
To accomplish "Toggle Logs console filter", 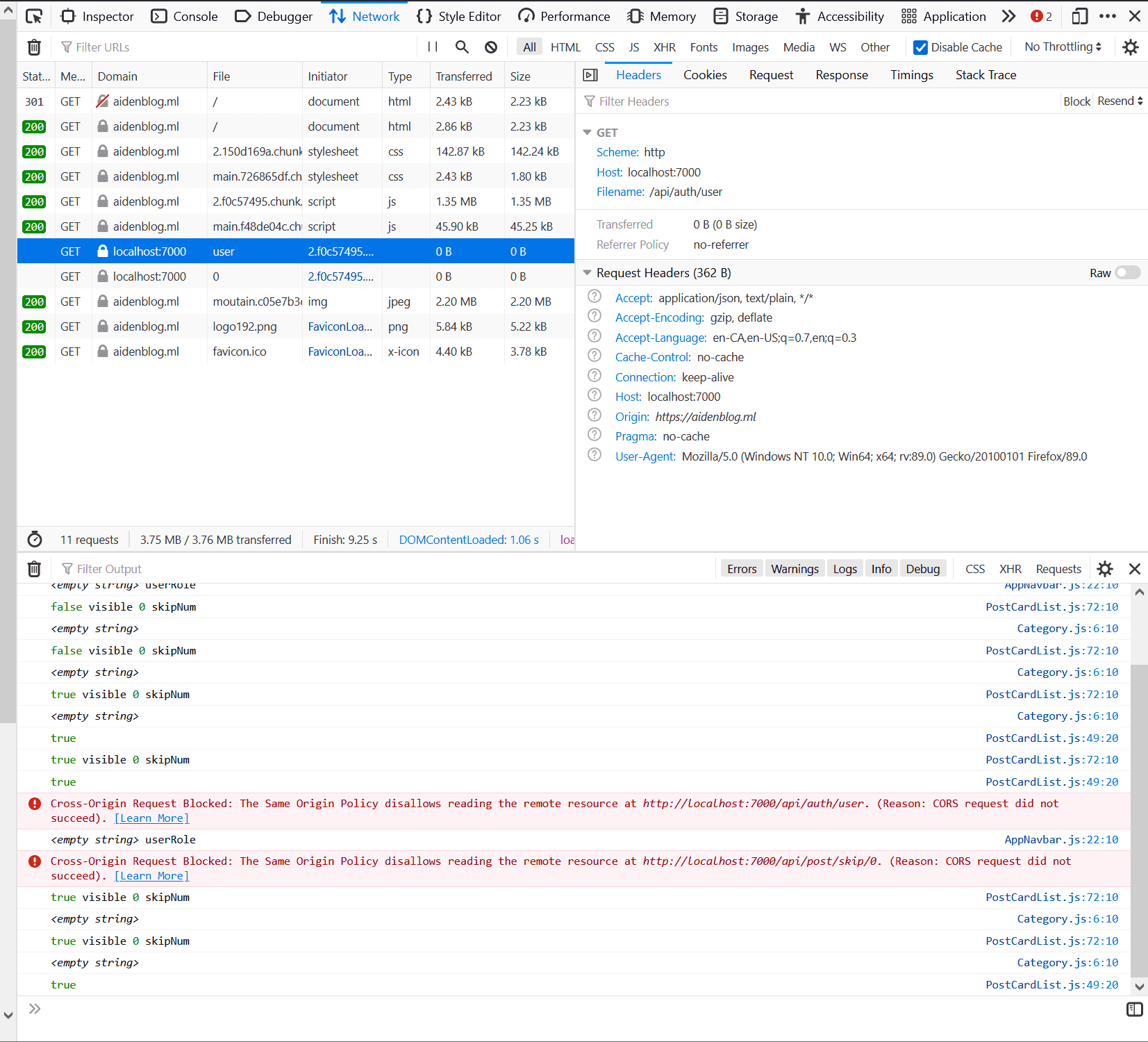I will coord(845,569).
